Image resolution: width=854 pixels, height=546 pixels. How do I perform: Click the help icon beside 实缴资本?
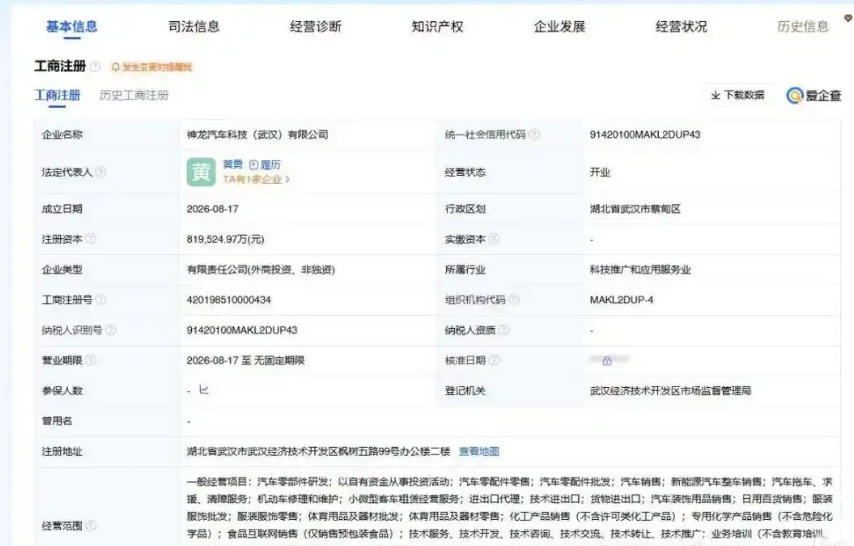coord(494,239)
